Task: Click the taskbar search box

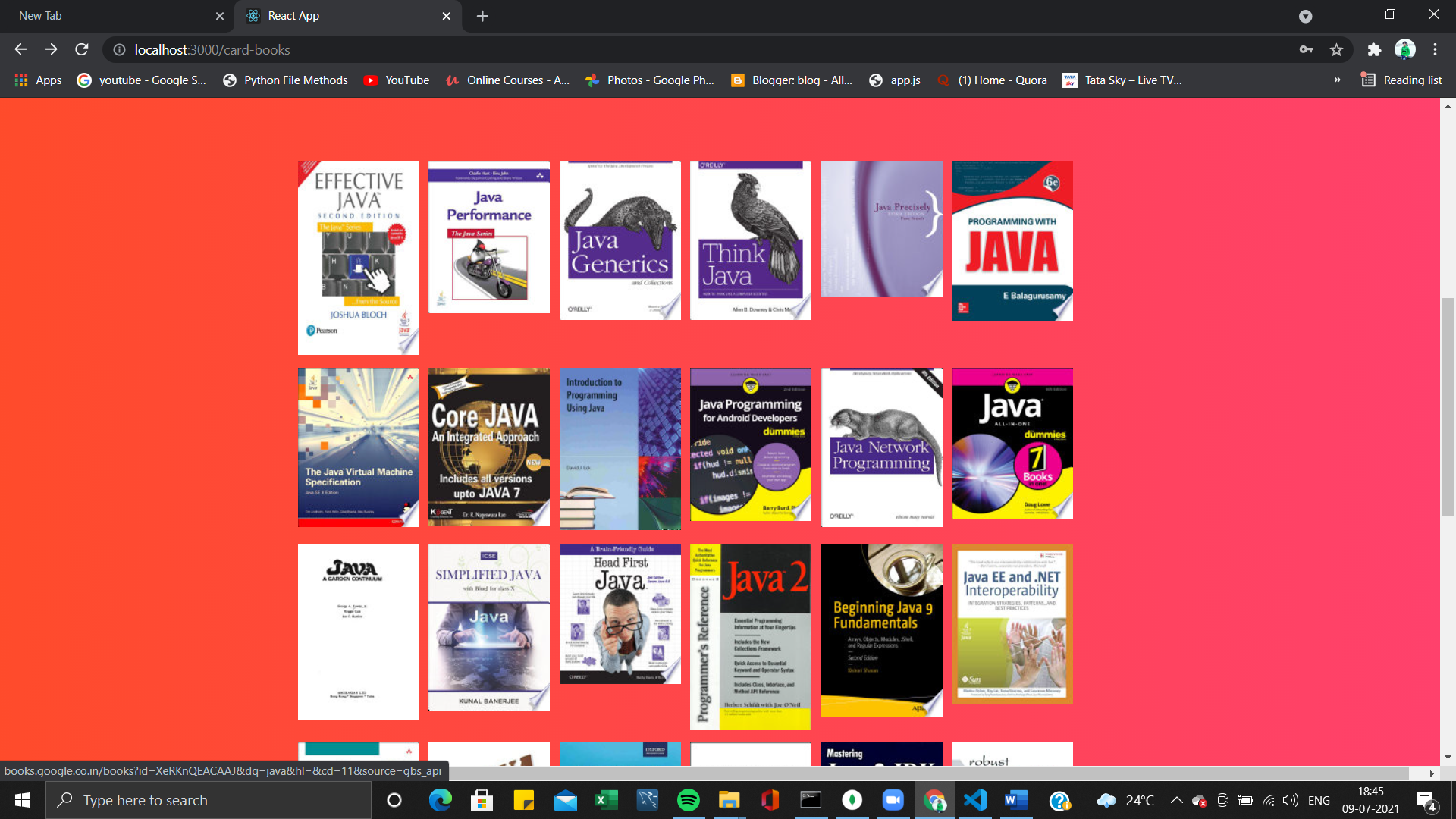Action: point(209,800)
